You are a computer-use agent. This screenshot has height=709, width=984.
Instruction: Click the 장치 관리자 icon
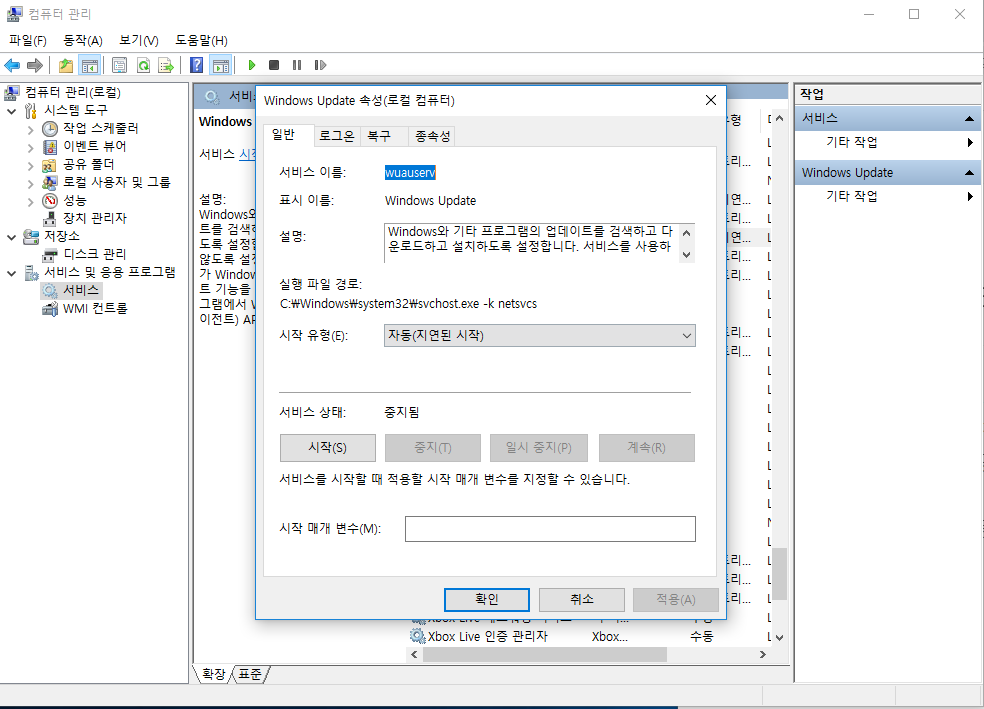tap(50, 219)
